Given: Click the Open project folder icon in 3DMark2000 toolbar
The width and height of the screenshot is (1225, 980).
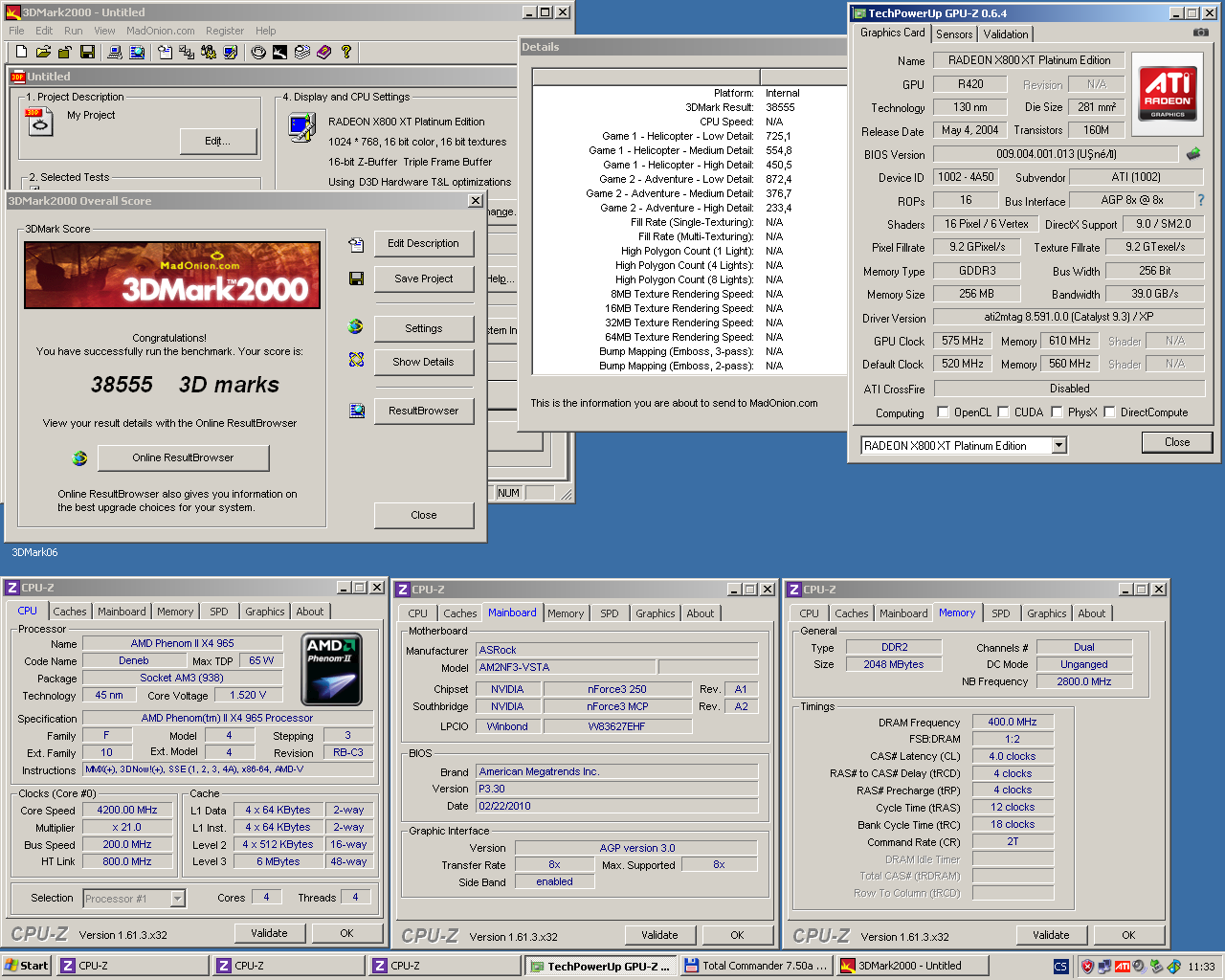Looking at the screenshot, I should pyautogui.click(x=43, y=52).
